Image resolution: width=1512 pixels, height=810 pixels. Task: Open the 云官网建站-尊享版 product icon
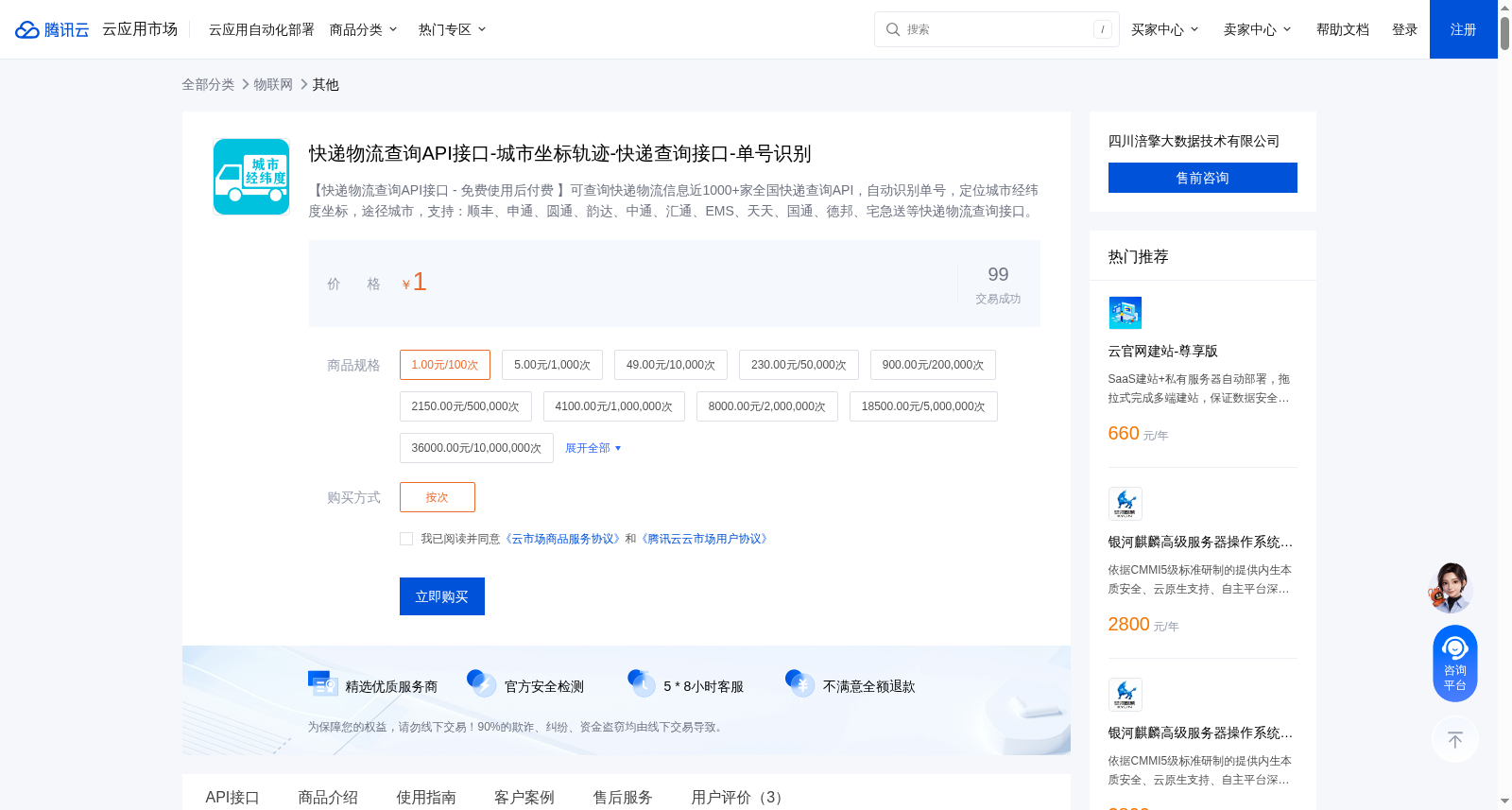[1125, 313]
